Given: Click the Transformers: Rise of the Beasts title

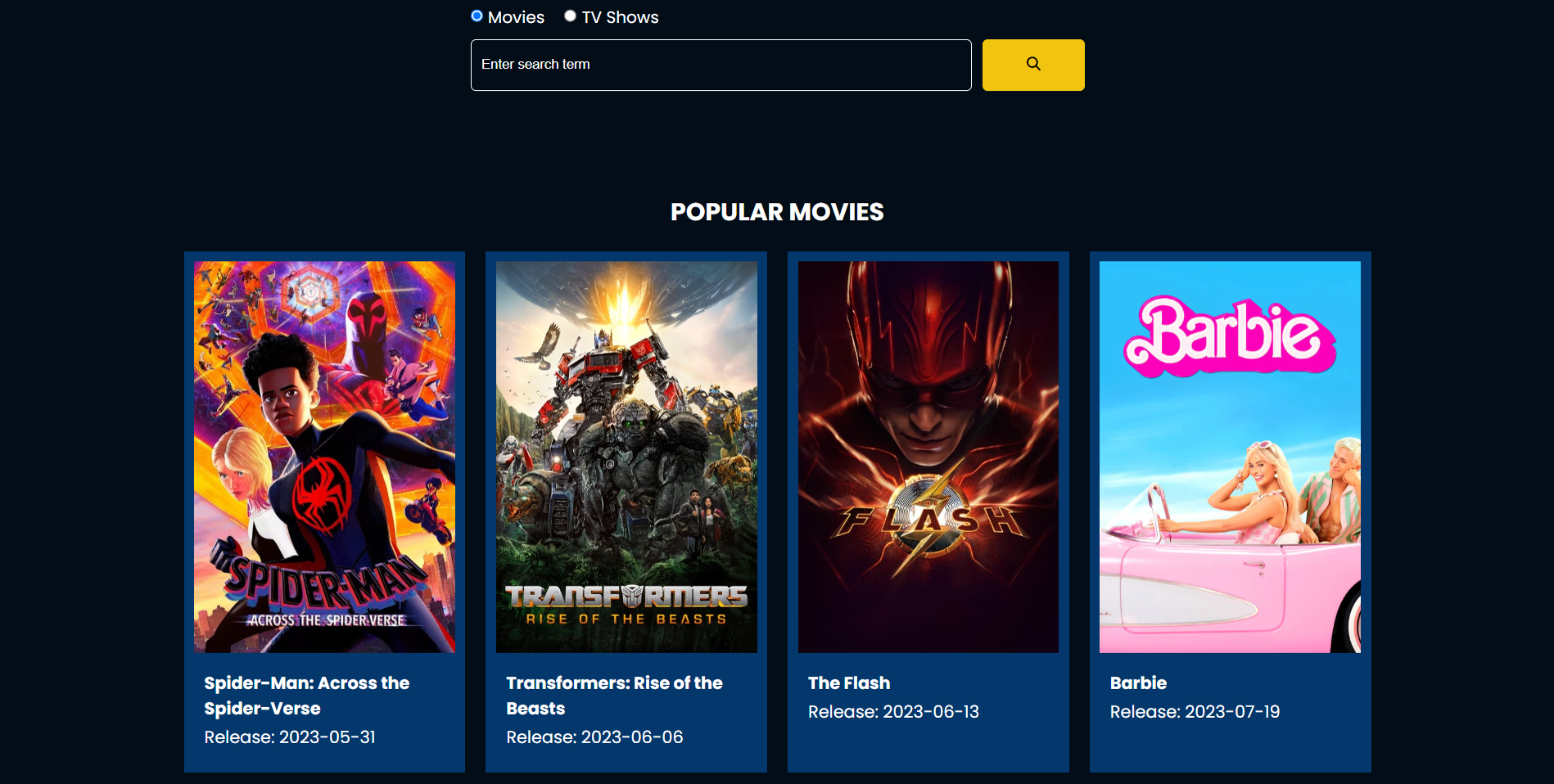Looking at the screenshot, I should pyautogui.click(x=614, y=695).
